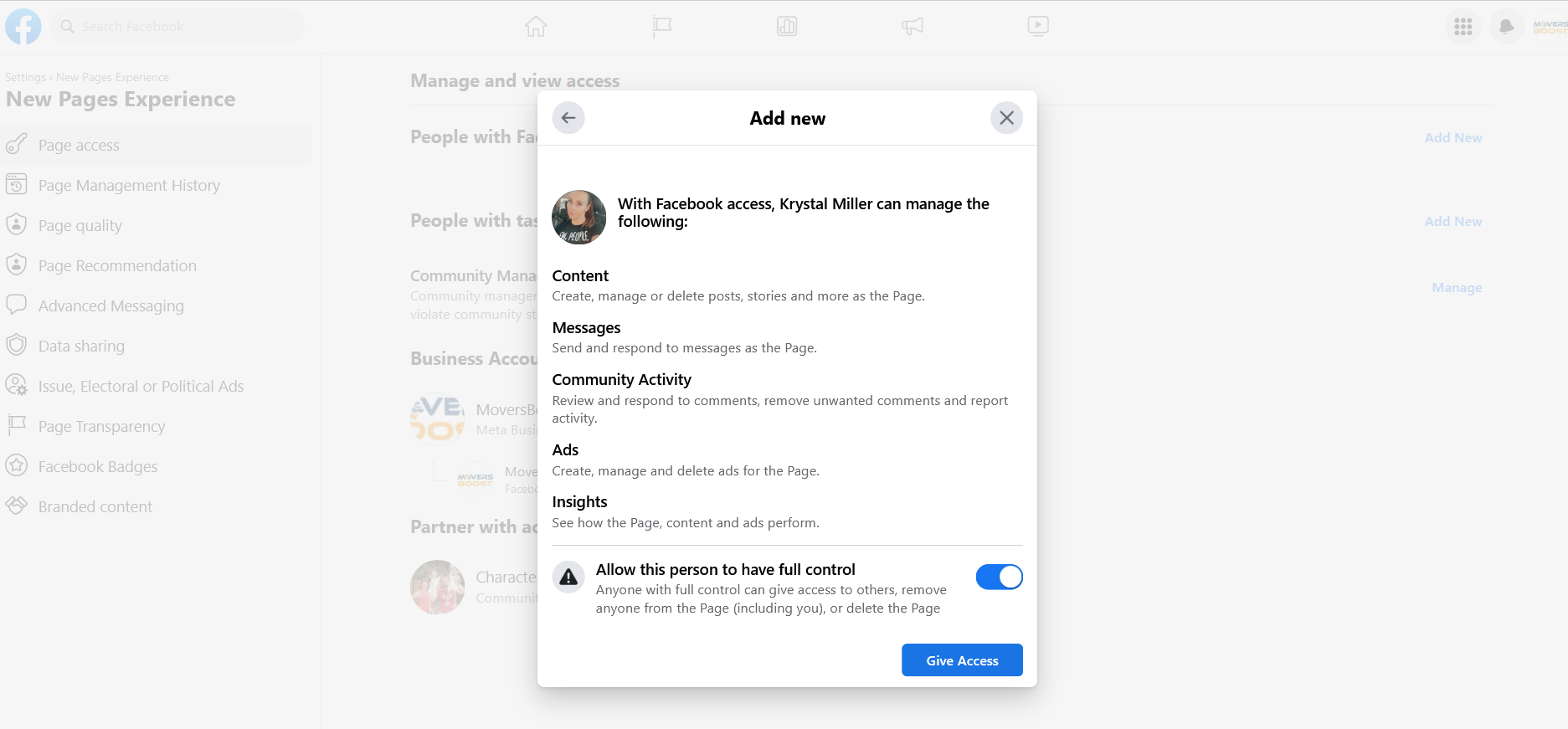Open the Home icon in top navigation
Image resolution: width=1568 pixels, height=729 pixels.
(536, 27)
